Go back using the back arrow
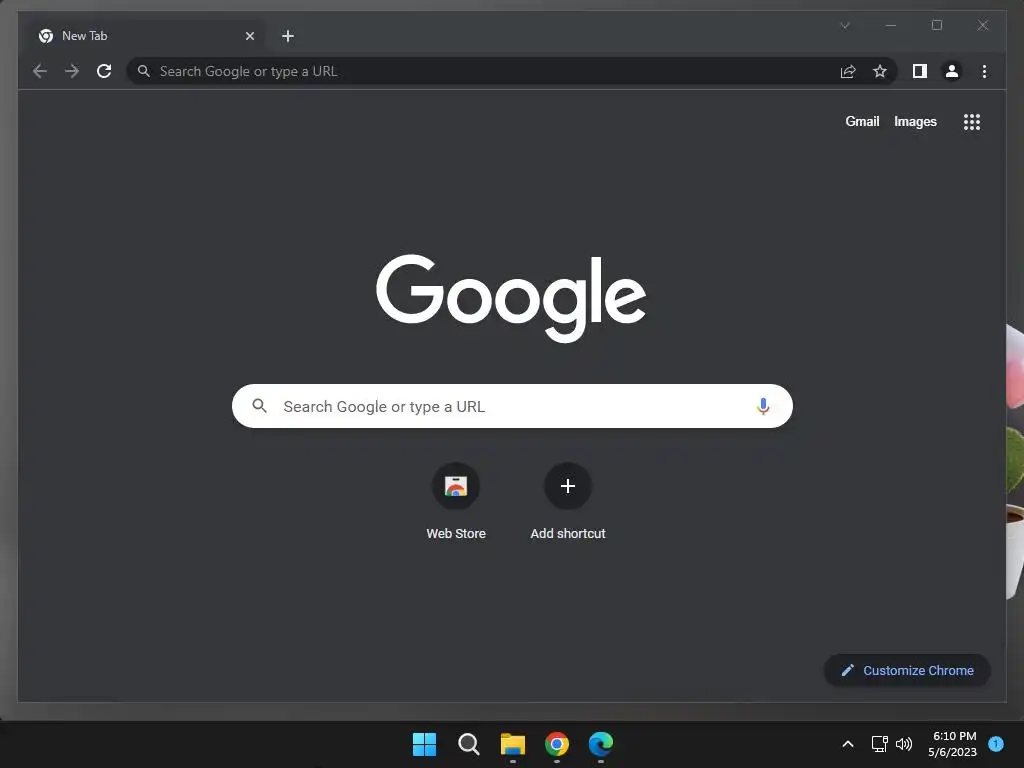Image resolution: width=1024 pixels, height=768 pixels. 40,71
